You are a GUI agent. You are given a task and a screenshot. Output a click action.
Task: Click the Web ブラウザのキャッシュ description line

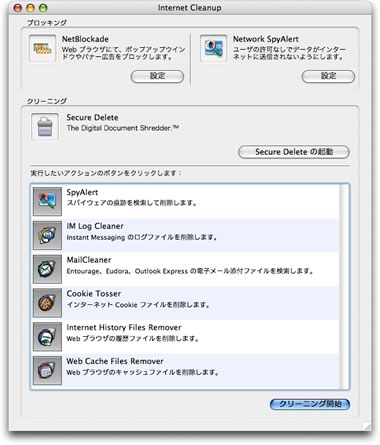click(x=143, y=372)
